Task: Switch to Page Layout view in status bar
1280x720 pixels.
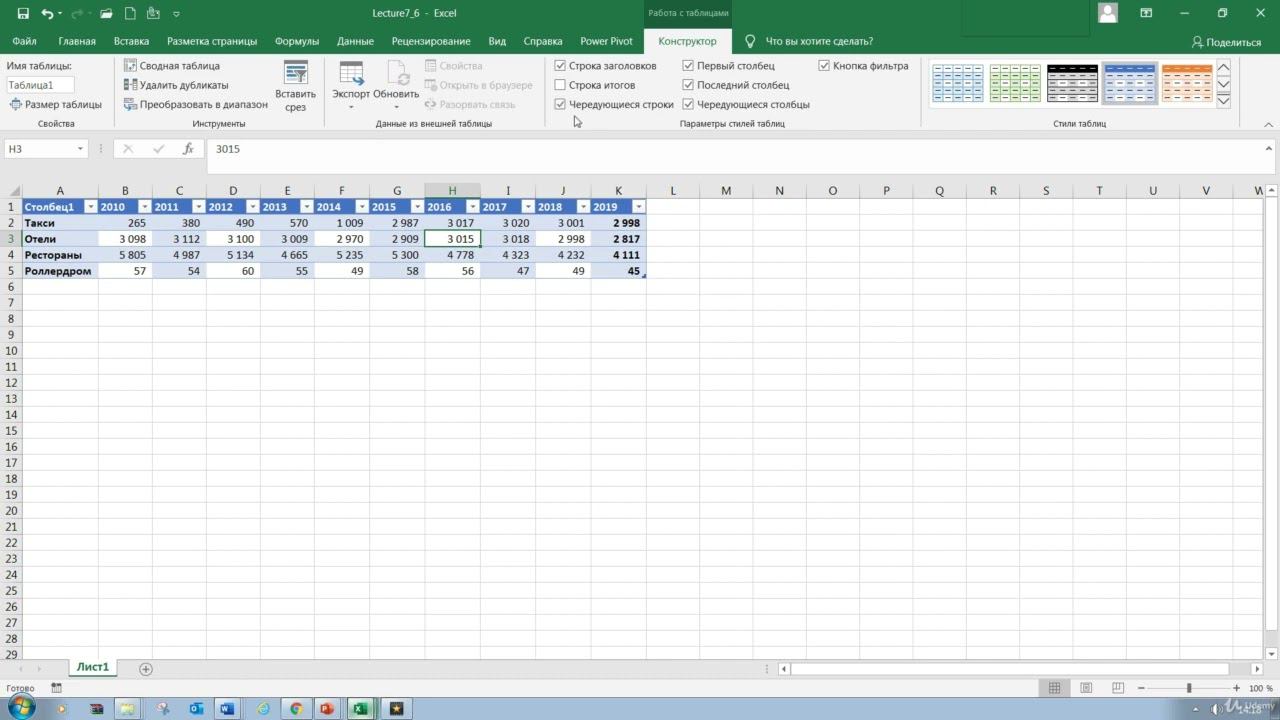Action: (1086, 688)
